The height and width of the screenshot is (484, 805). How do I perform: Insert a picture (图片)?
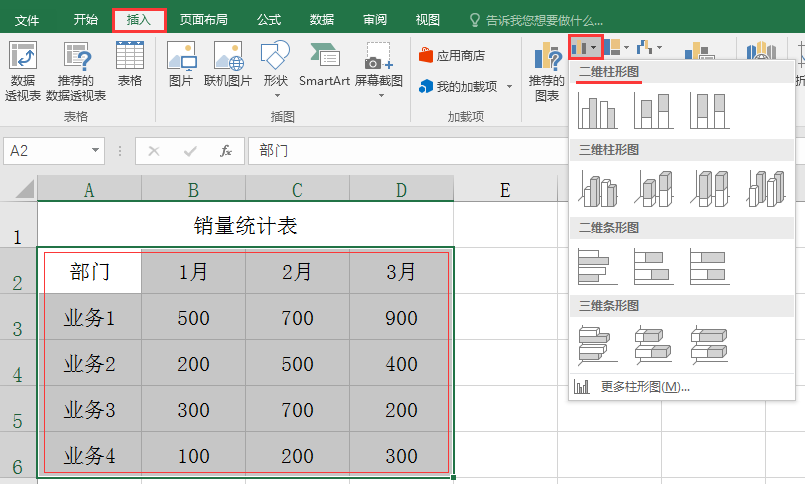click(181, 64)
